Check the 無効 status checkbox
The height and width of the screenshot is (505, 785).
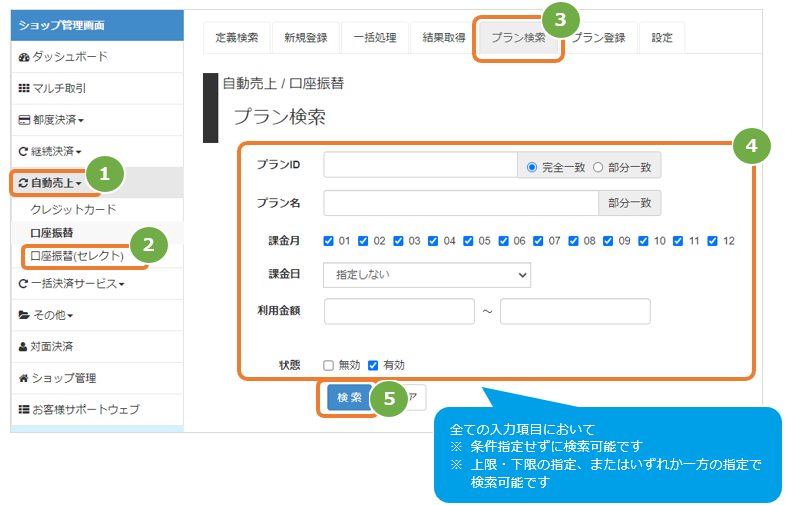click(x=328, y=365)
